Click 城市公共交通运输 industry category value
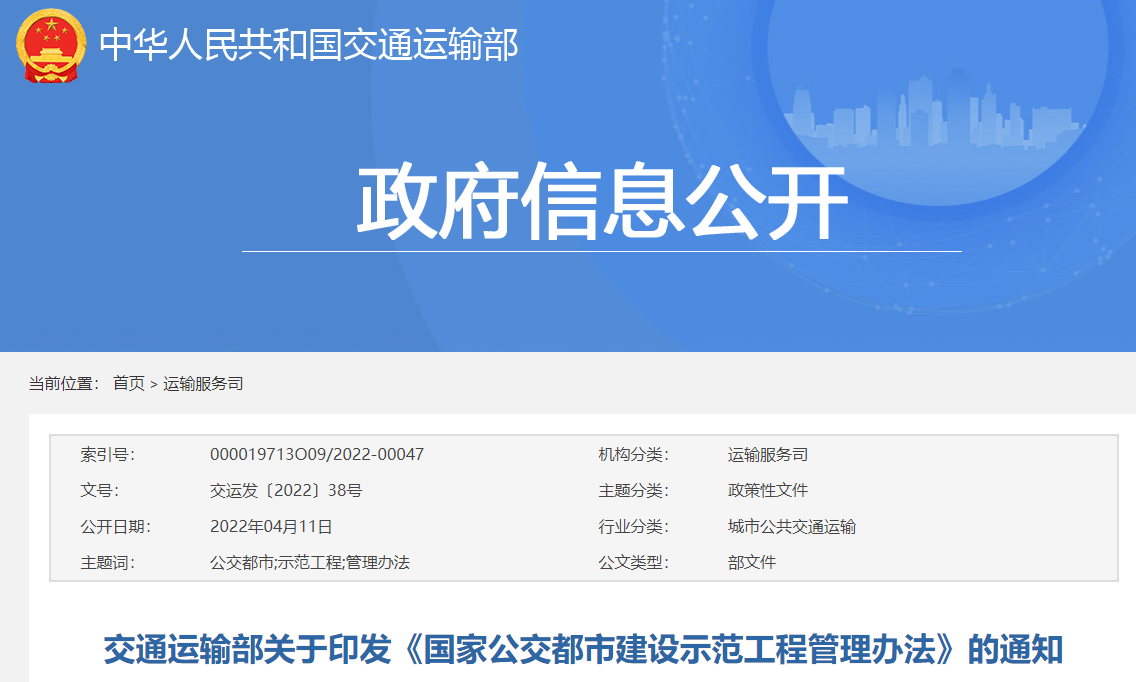 click(x=792, y=527)
